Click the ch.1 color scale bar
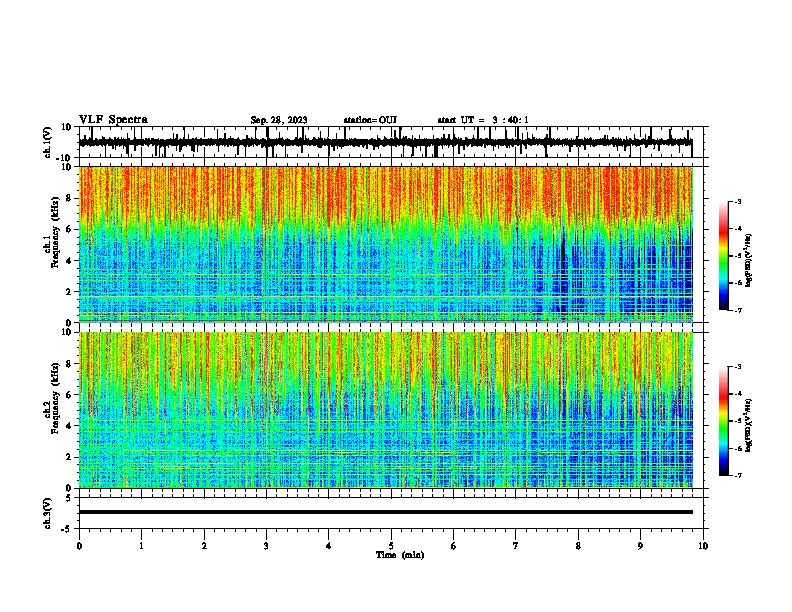The width and height of the screenshot is (792, 612). [724, 256]
